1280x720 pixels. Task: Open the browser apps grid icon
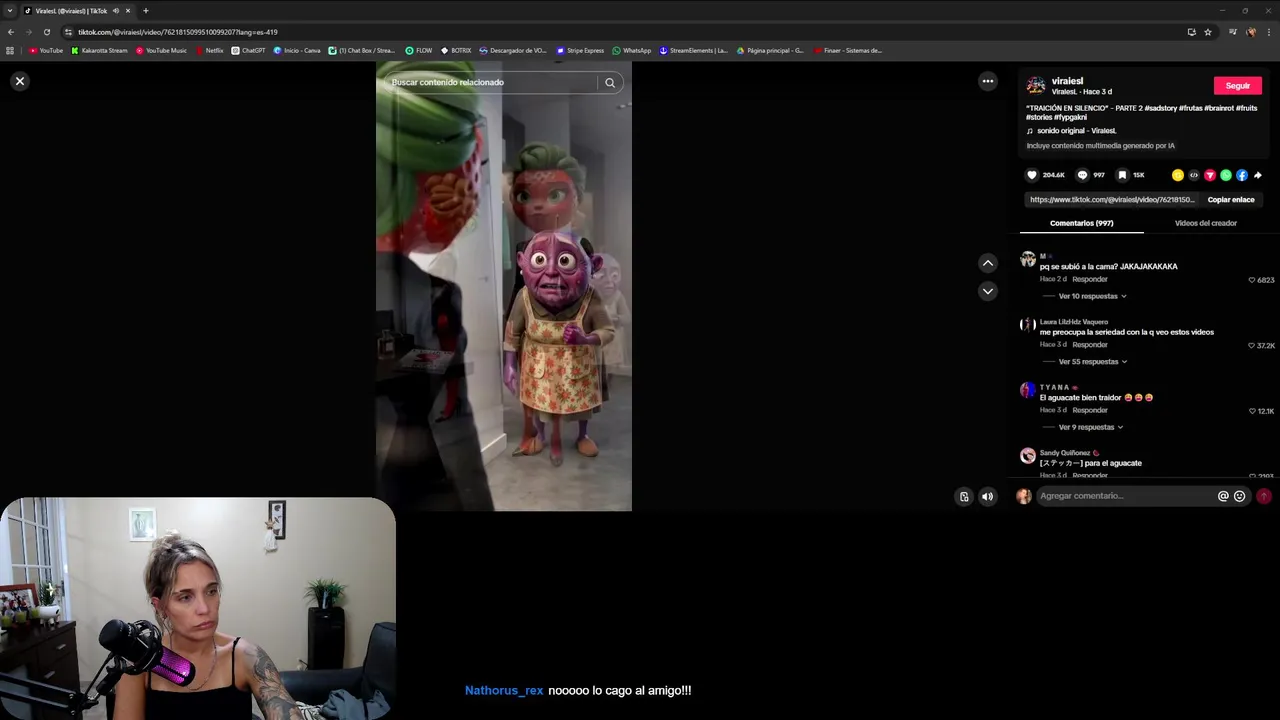pyautogui.click(x=10, y=50)
